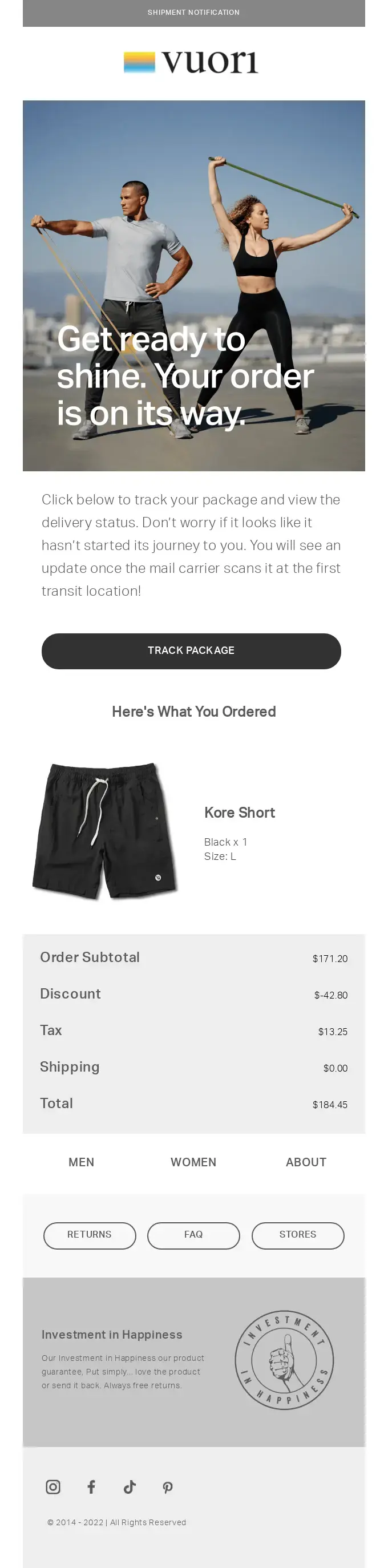Open the ABOUT section
Screen dimensions: 388x1568
click(305, 1162)
